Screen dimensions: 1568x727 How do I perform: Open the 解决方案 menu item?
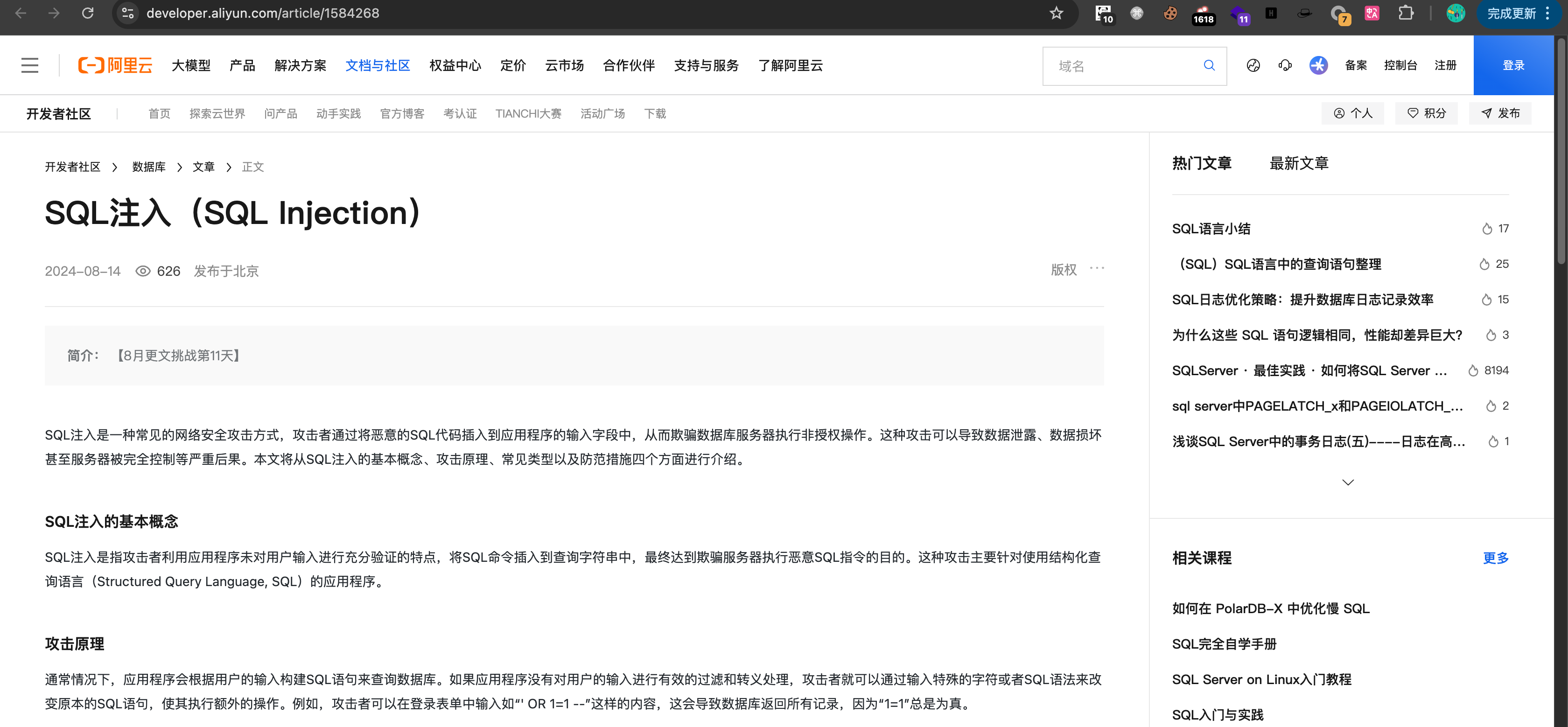click(301, 65)
